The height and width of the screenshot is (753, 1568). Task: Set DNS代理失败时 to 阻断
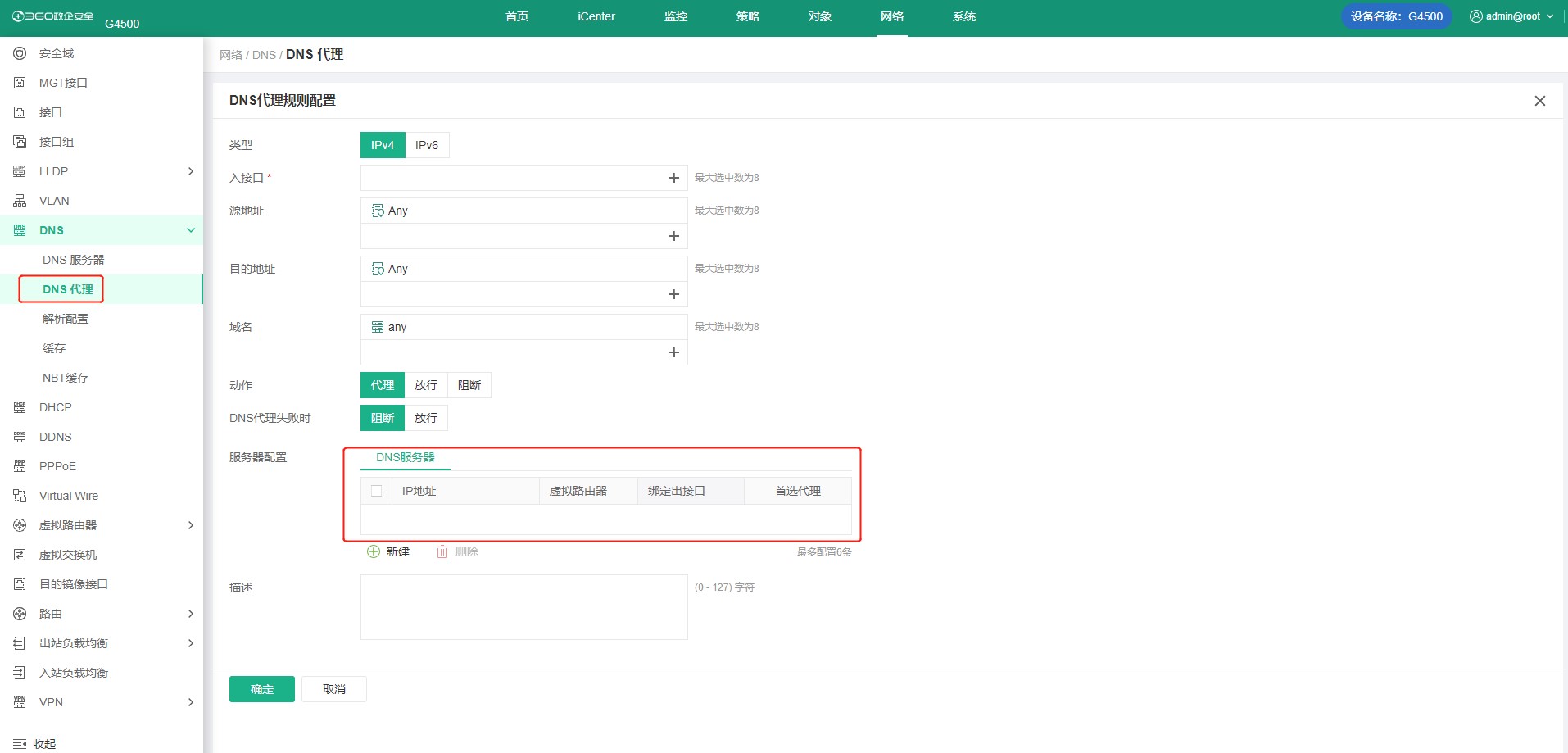(x=383, y=418)
